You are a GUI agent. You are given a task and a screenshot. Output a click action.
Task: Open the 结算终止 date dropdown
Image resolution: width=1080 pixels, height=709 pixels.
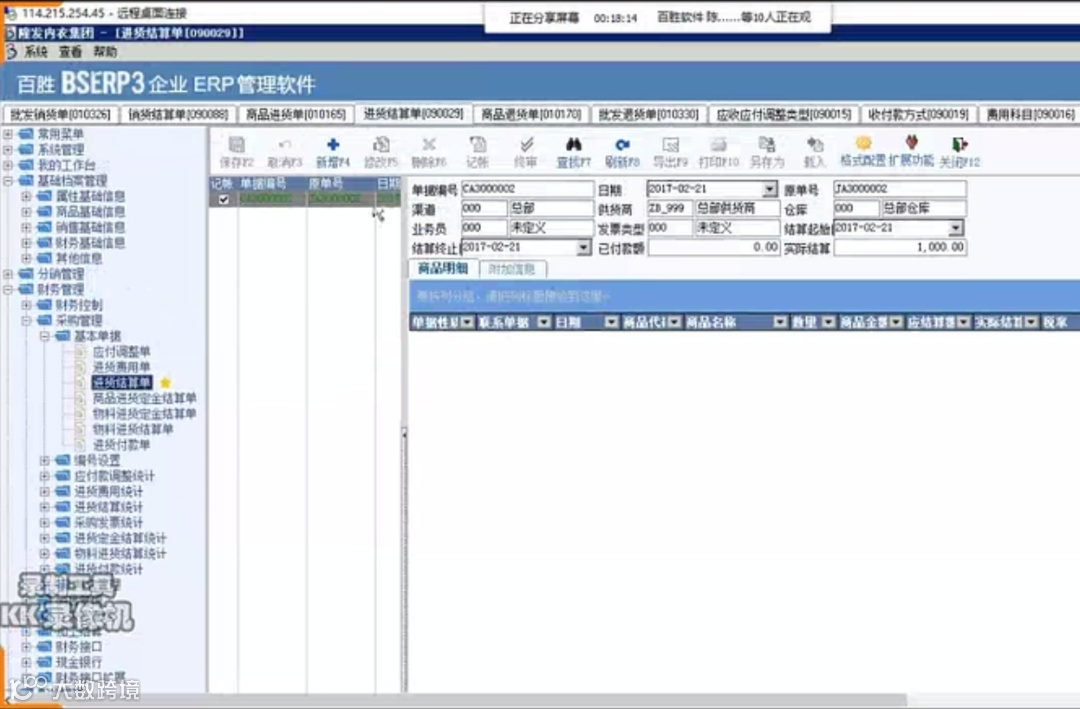coord(583,247)
